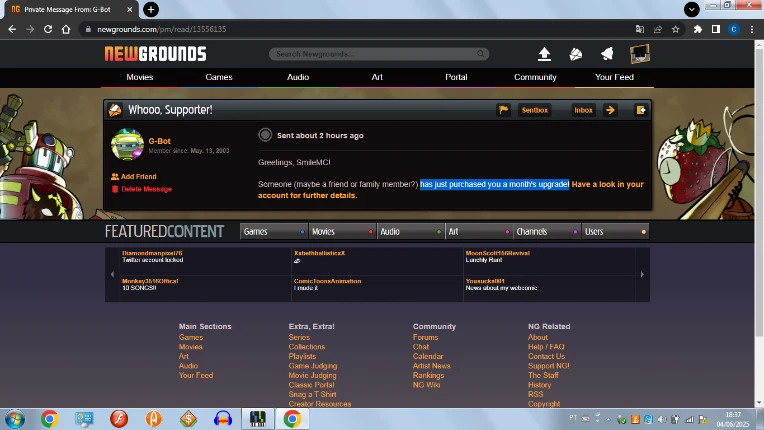Open G-Bot profile link
Image resolution: width=764 pixels, height=430 pixels.
159,141
